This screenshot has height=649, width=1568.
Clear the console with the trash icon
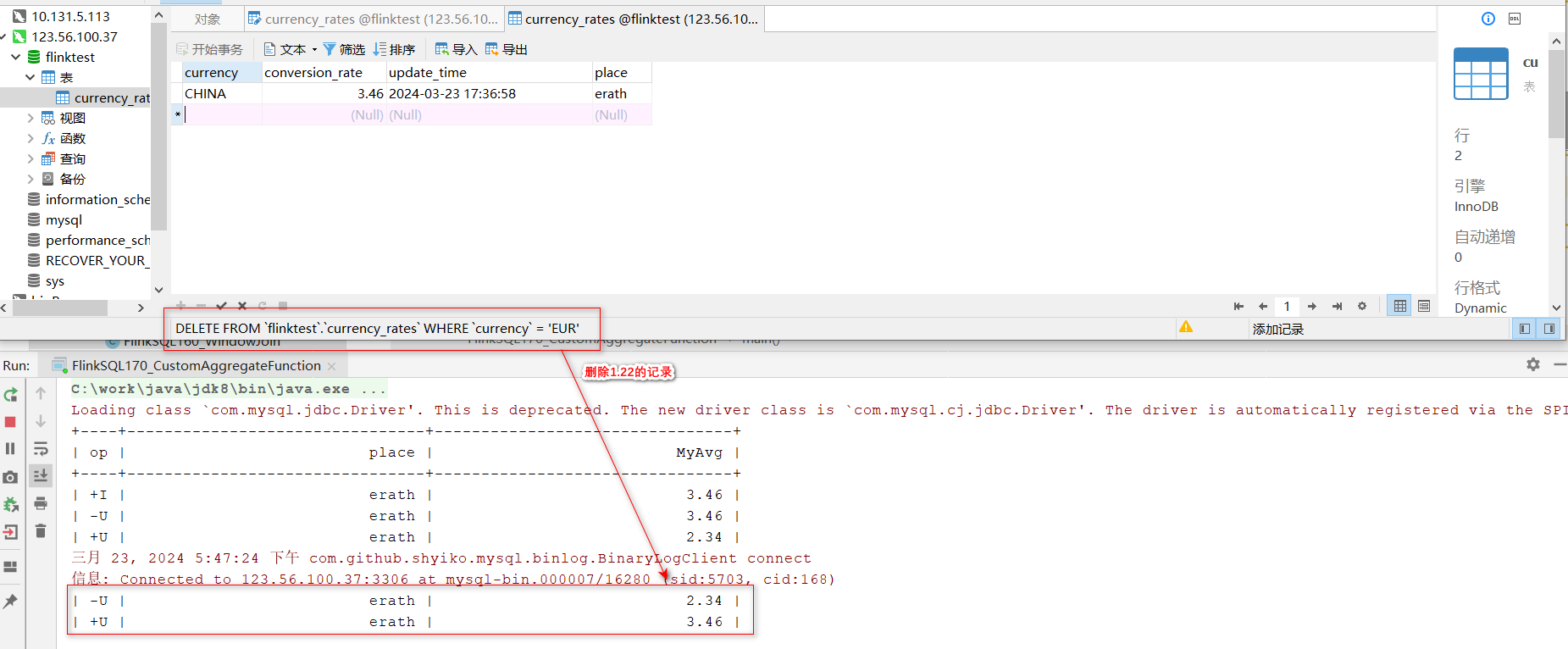[x=41, y=531]
